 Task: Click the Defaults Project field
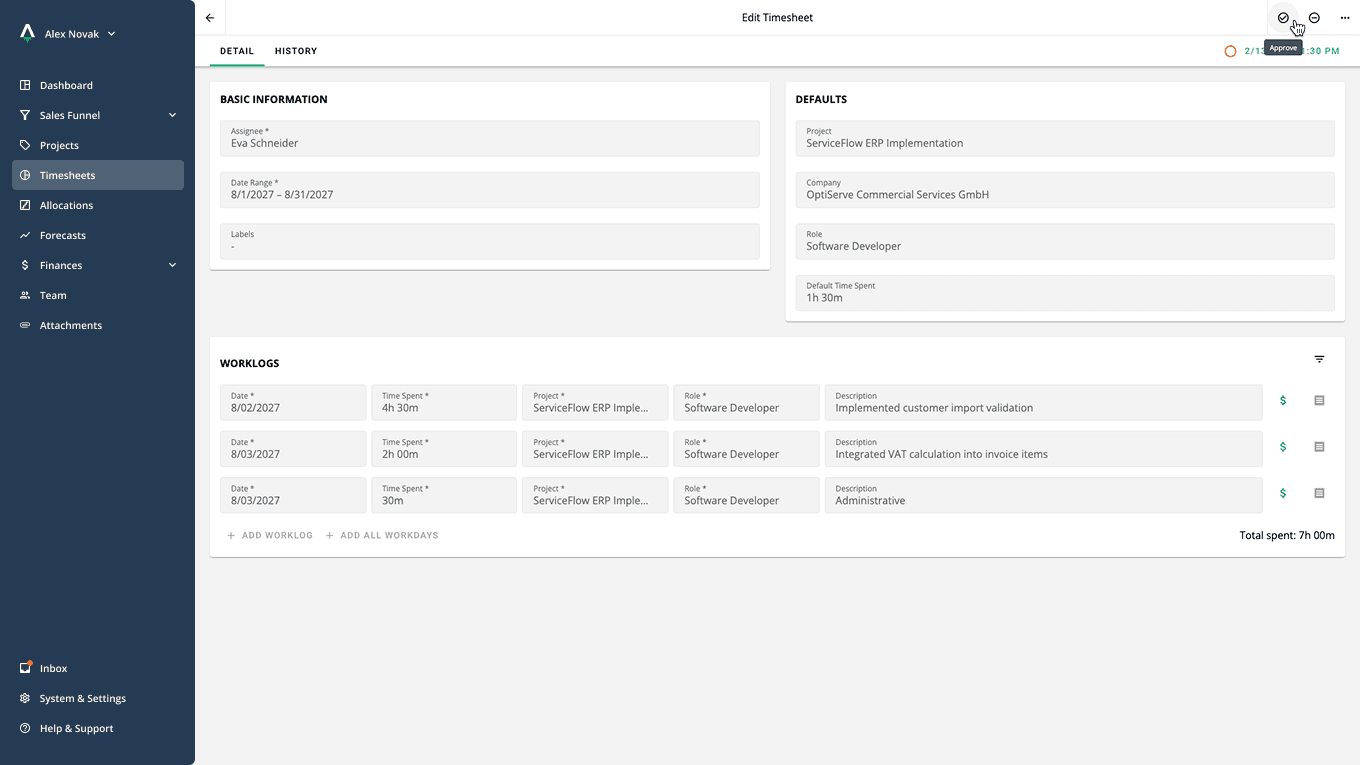click(x=1065, y=138)
